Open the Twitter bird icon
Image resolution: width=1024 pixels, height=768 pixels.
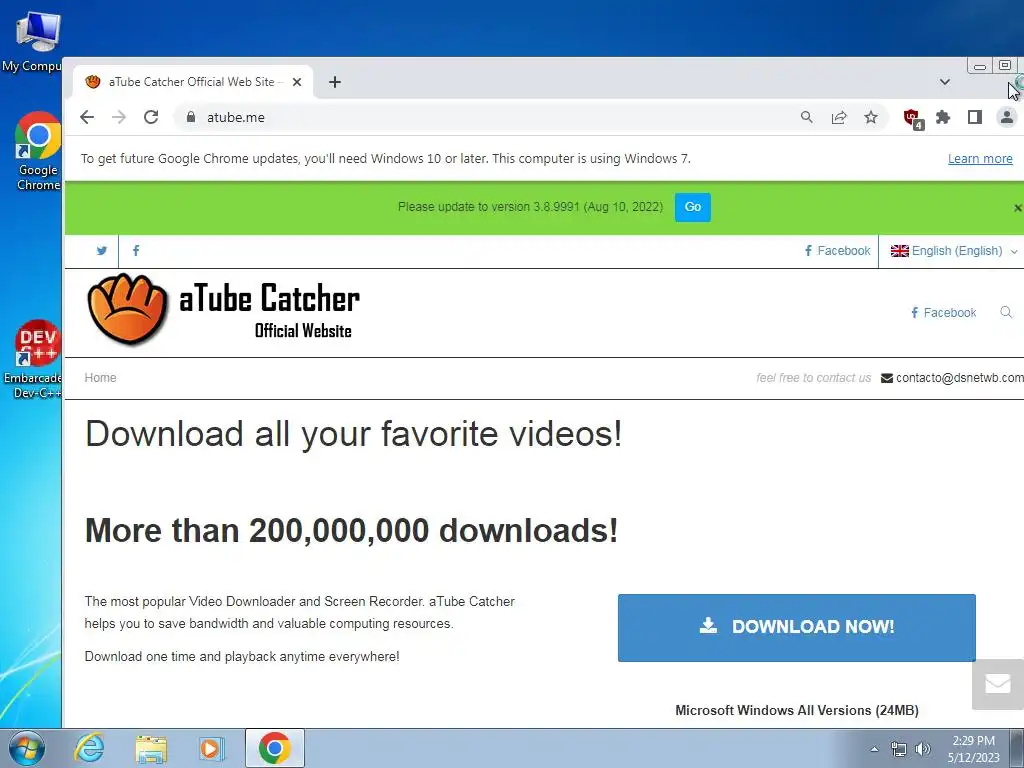[102, 251]
